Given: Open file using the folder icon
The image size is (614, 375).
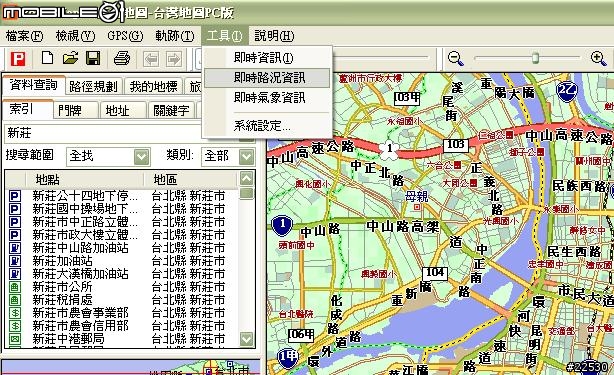Looking at the screenshot, I should point(70,58).
